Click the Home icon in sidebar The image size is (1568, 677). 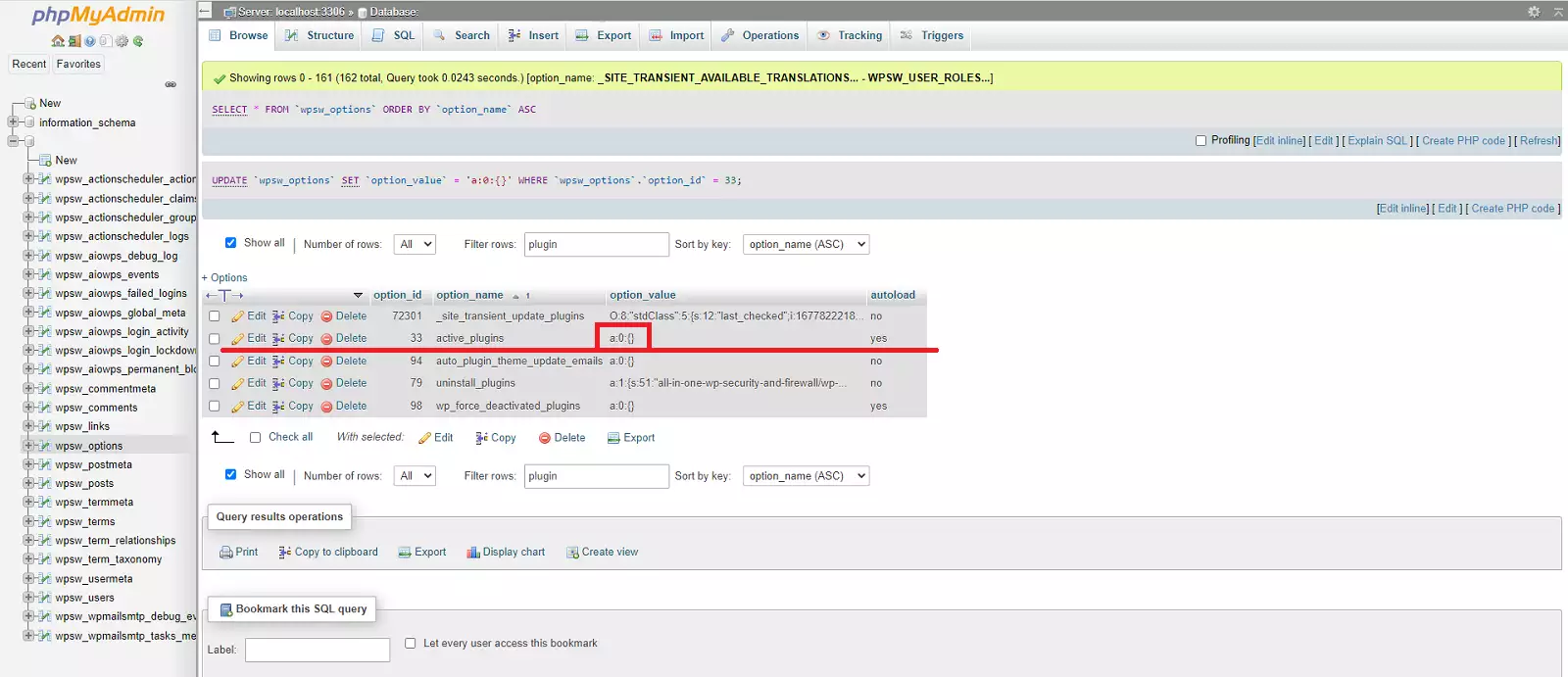point(58,41)
